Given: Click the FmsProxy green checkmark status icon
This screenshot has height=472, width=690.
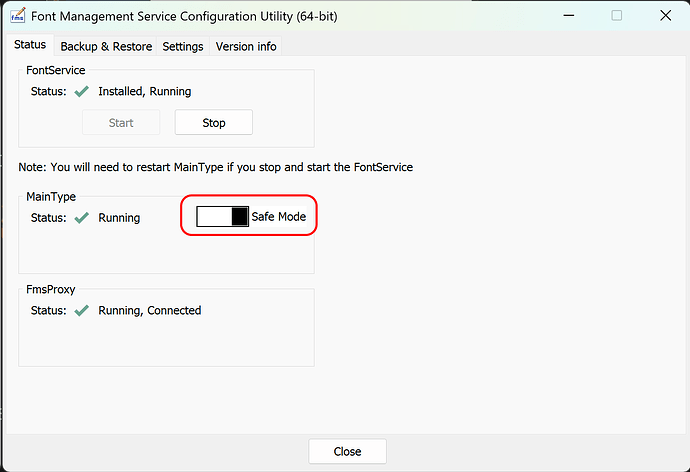Looking at the screenshot, I should (x=81, y=311).
